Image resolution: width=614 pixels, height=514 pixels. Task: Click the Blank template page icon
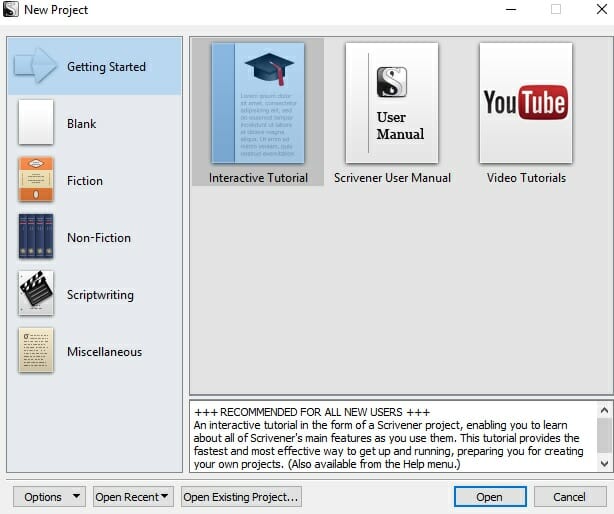coord(36,122)
